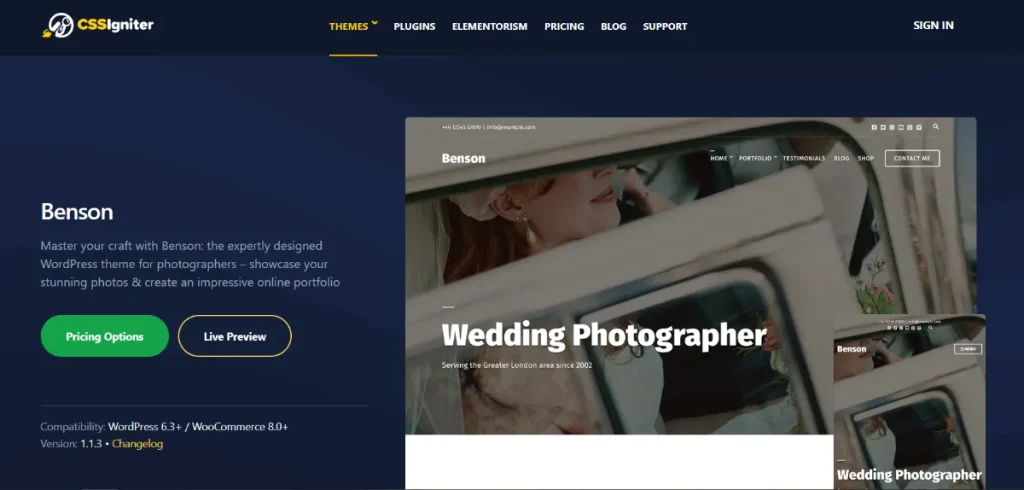The height and width of the screenshot is (490, 1024).
Task: Click the Live Preview button
Action: [x=234, y=337]
